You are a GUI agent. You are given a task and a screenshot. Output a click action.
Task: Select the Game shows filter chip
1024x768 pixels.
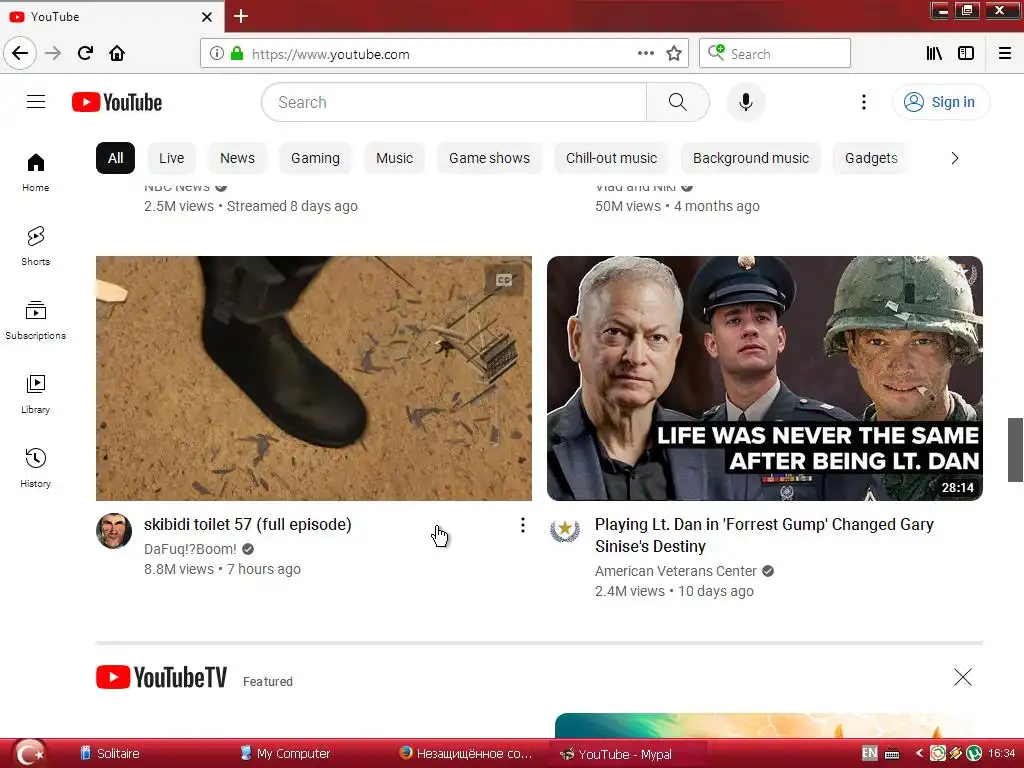pyautogui.click(x=489, y=158)
